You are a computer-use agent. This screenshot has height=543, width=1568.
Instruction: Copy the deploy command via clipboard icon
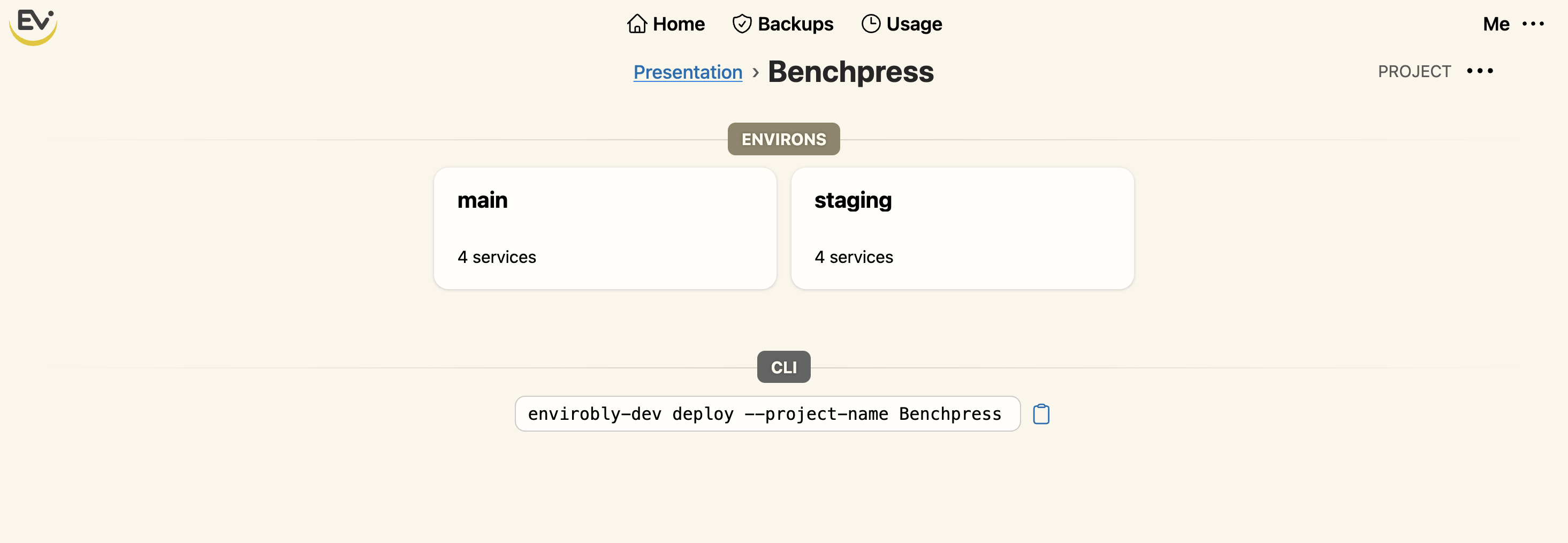point(1040,414)
